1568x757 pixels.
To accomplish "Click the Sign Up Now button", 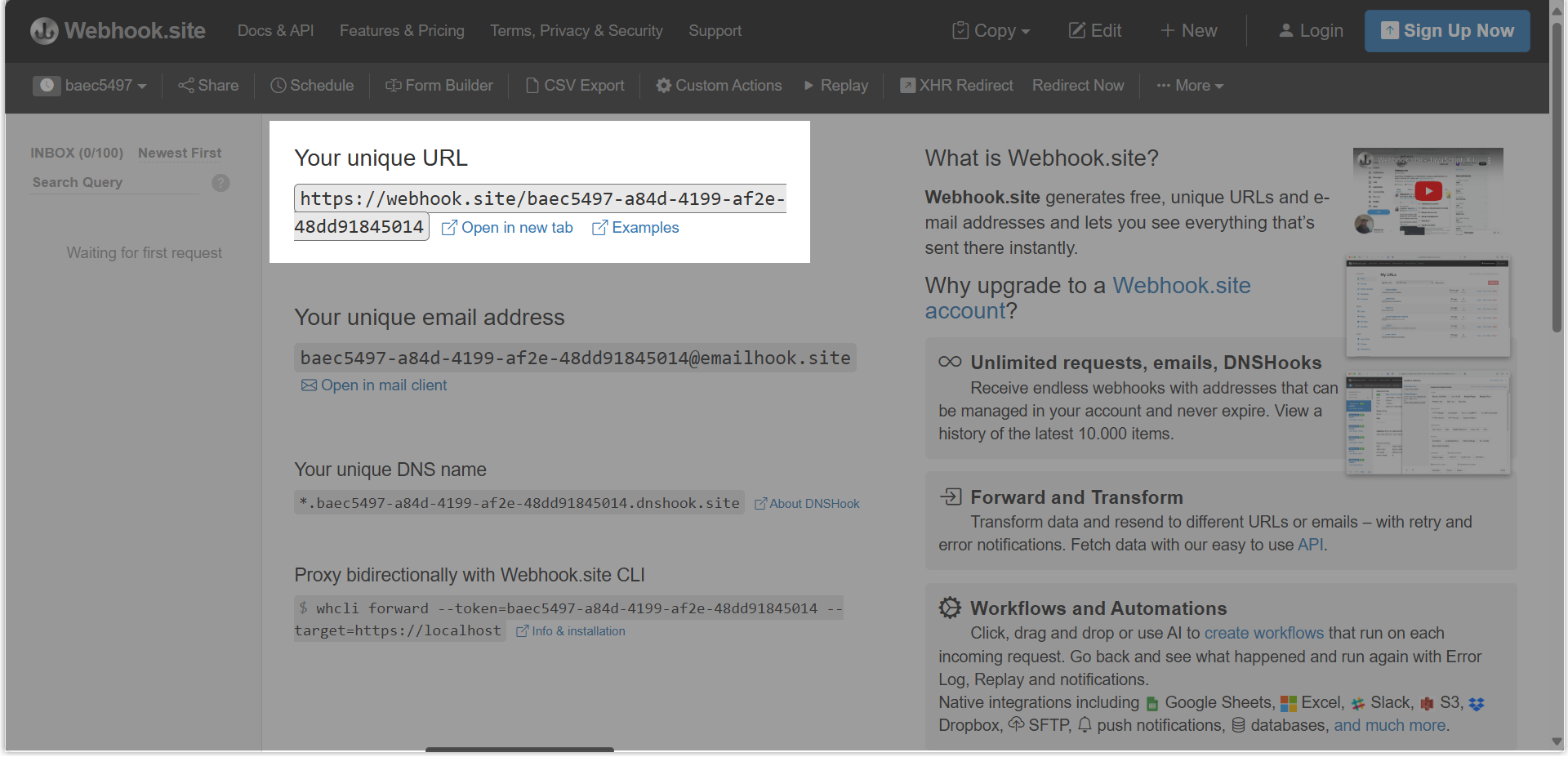I will [x=1446, y=30].
